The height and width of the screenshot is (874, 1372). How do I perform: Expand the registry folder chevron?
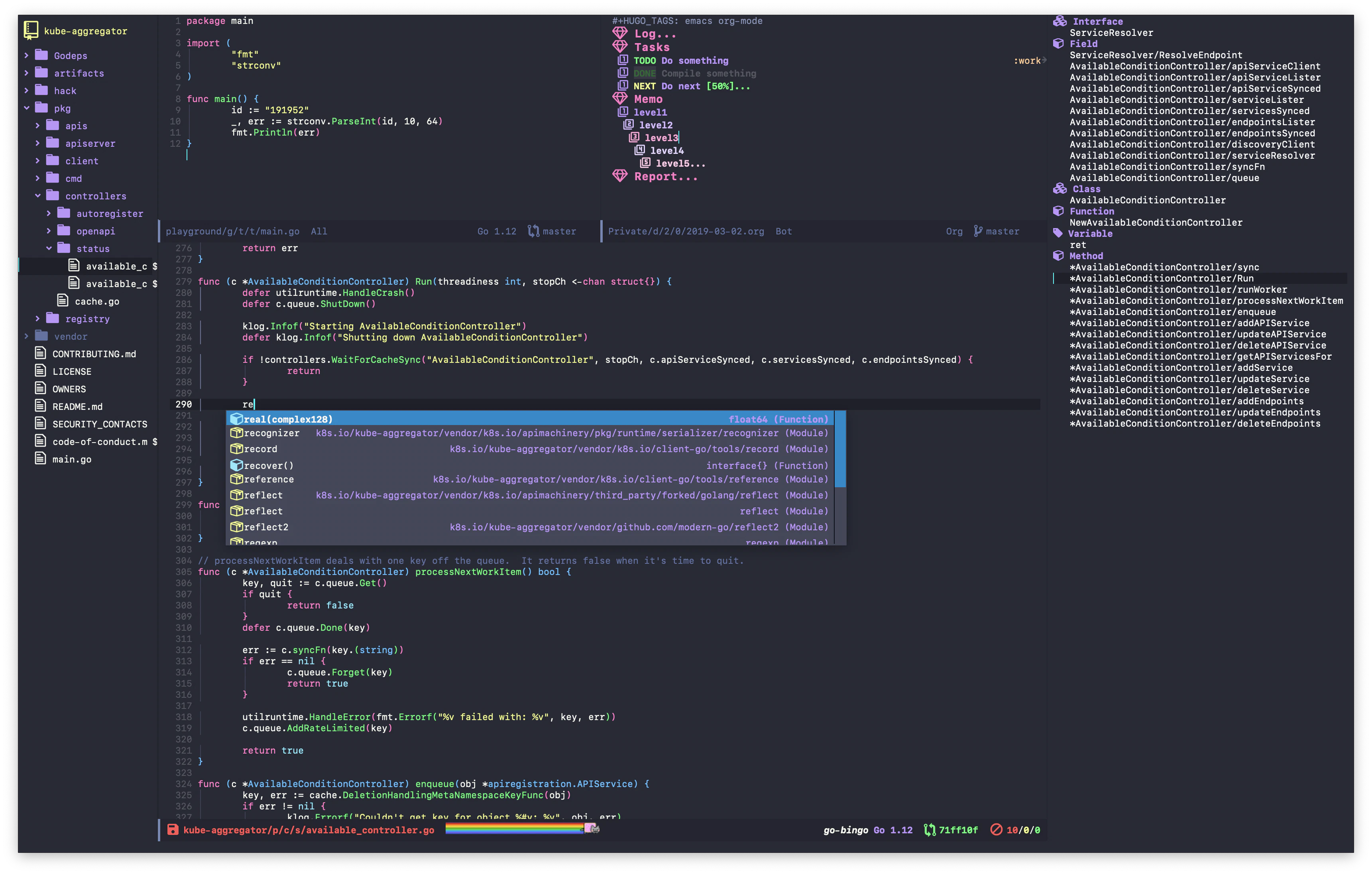tap(37, 319)
